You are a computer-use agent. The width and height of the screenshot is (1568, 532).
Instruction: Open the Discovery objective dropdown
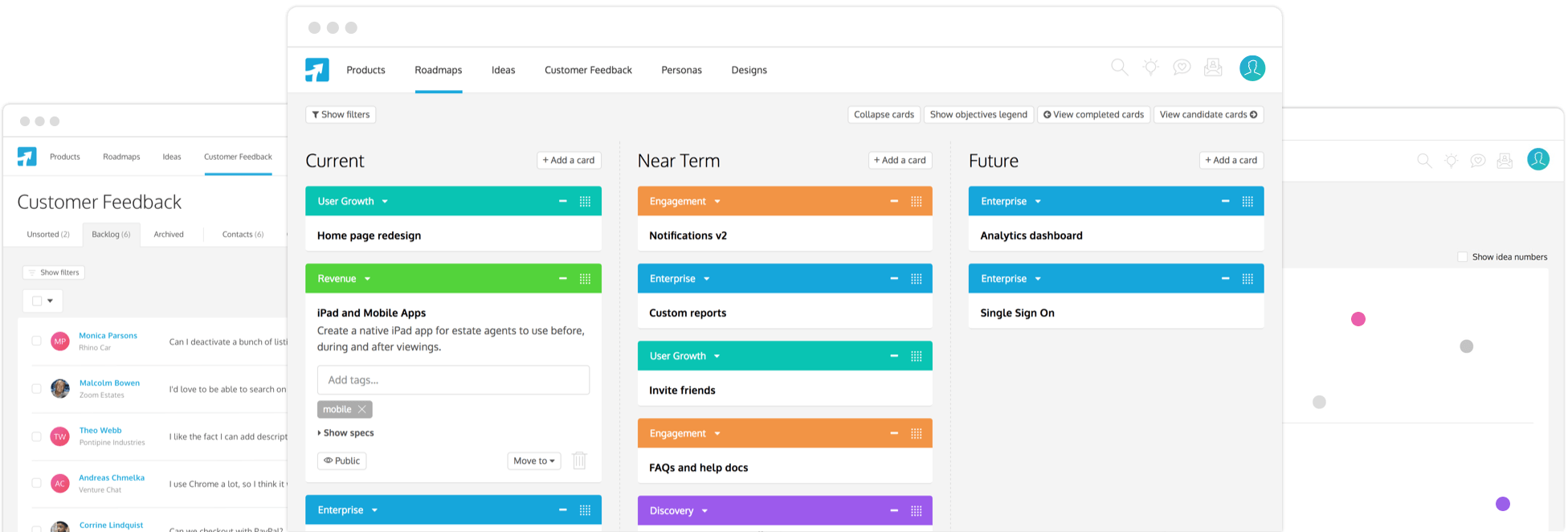[704, 511]
